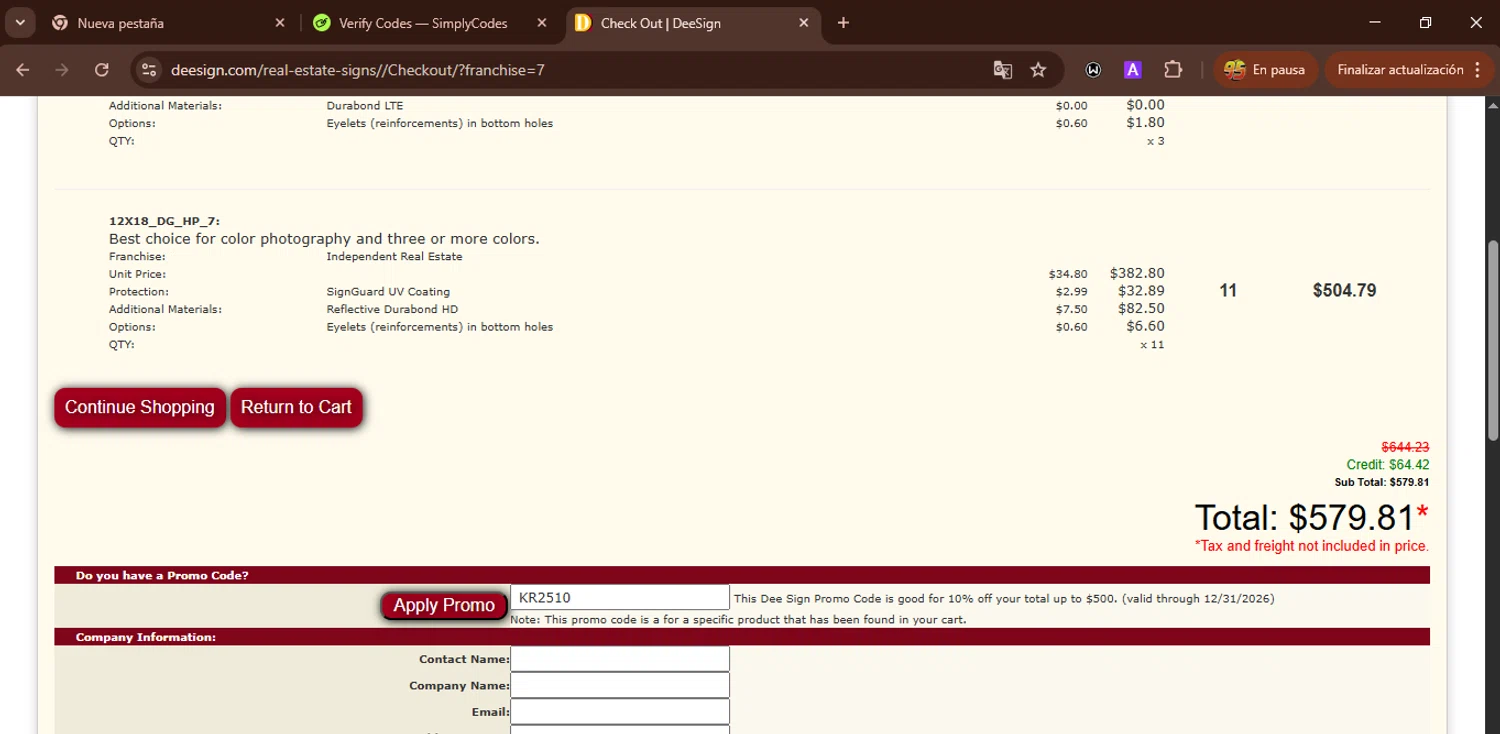Viewport: 1500px width, 734px height.
Task: Click Return to Cart button
Action: pos(296,407)
